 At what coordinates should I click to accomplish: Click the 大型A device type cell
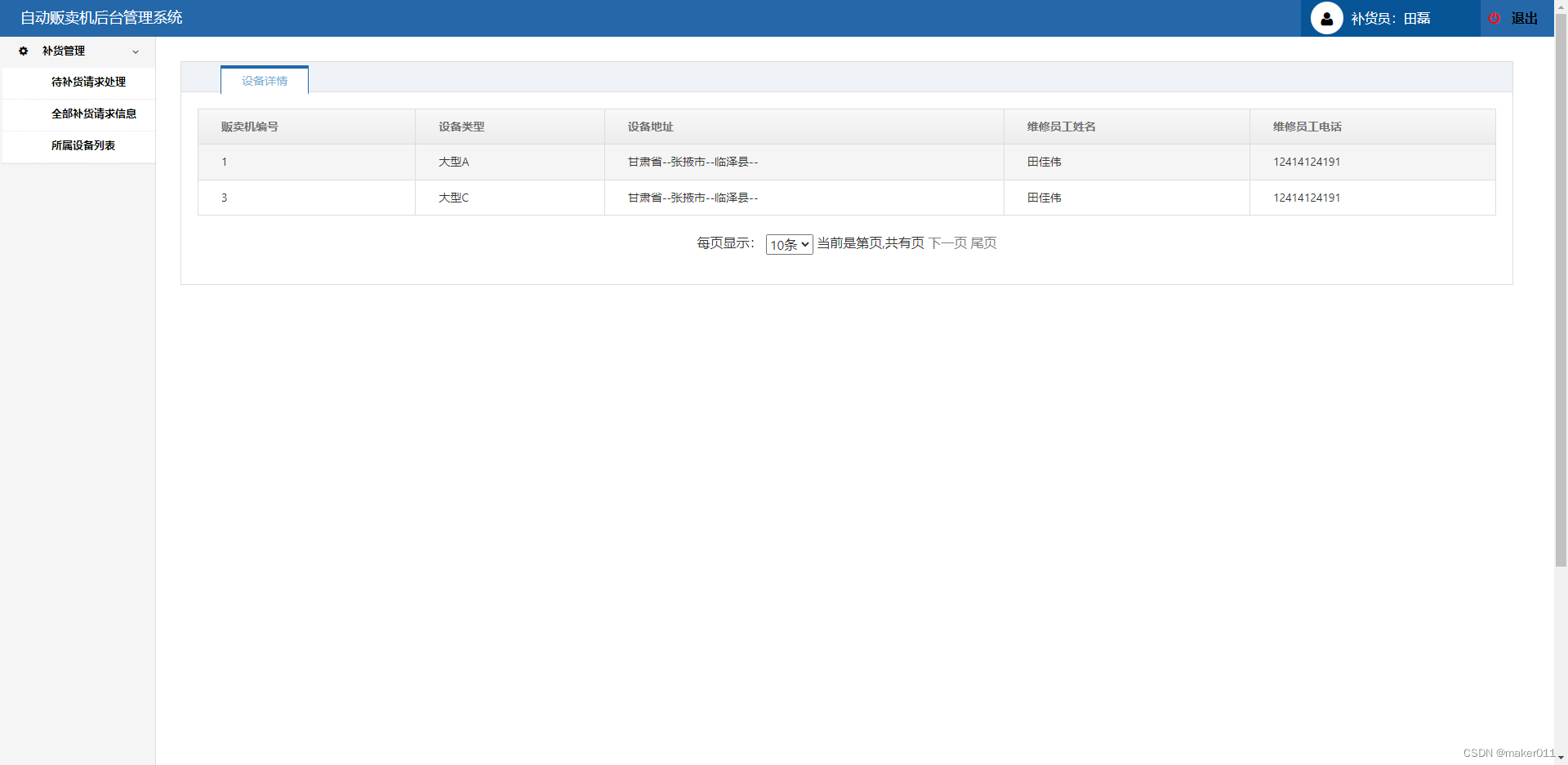(510, 162)
